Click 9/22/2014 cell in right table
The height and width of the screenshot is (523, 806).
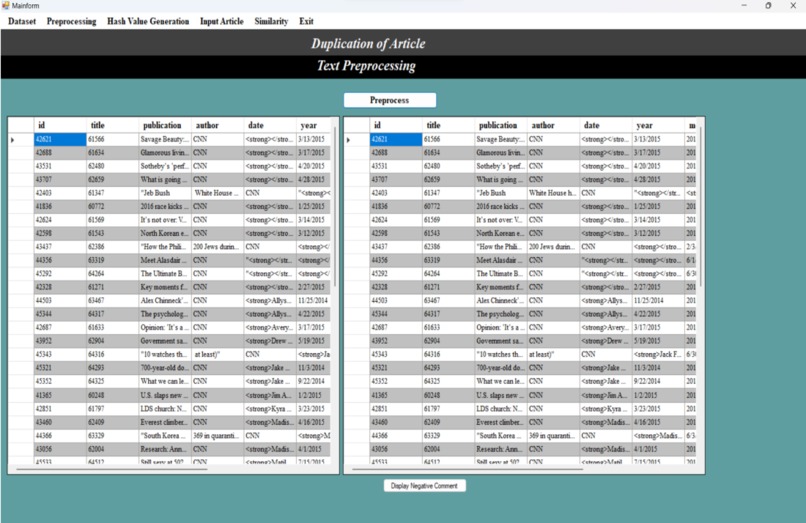tap(658, 381)
